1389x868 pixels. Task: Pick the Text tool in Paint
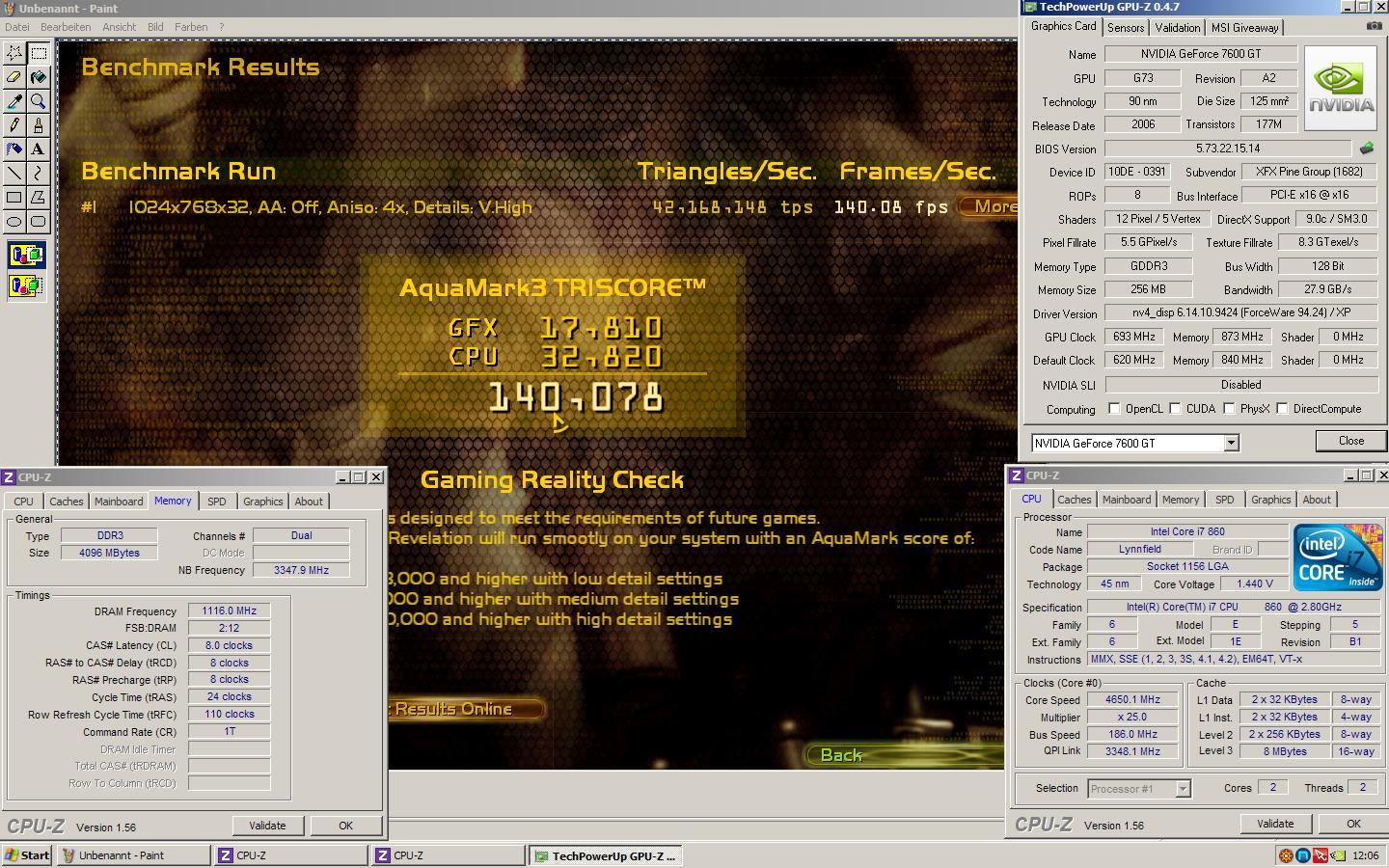[39, 149]
